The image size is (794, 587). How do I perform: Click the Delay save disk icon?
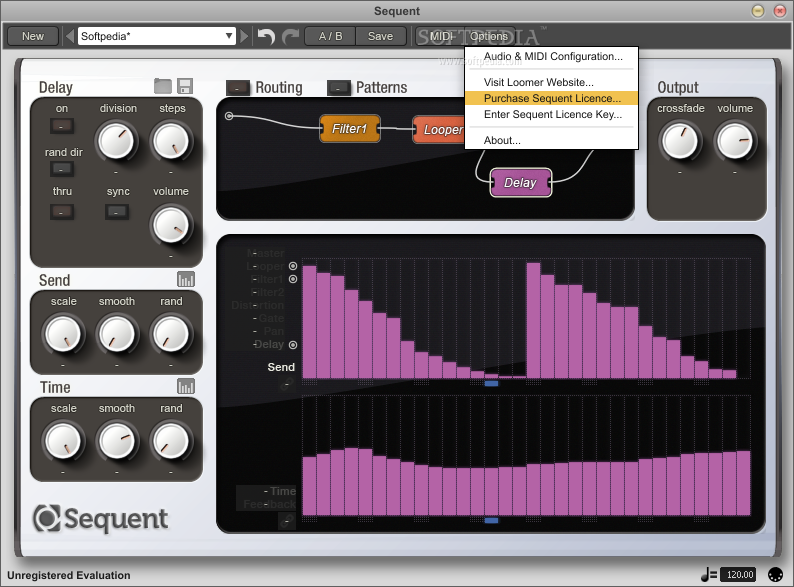185,86
